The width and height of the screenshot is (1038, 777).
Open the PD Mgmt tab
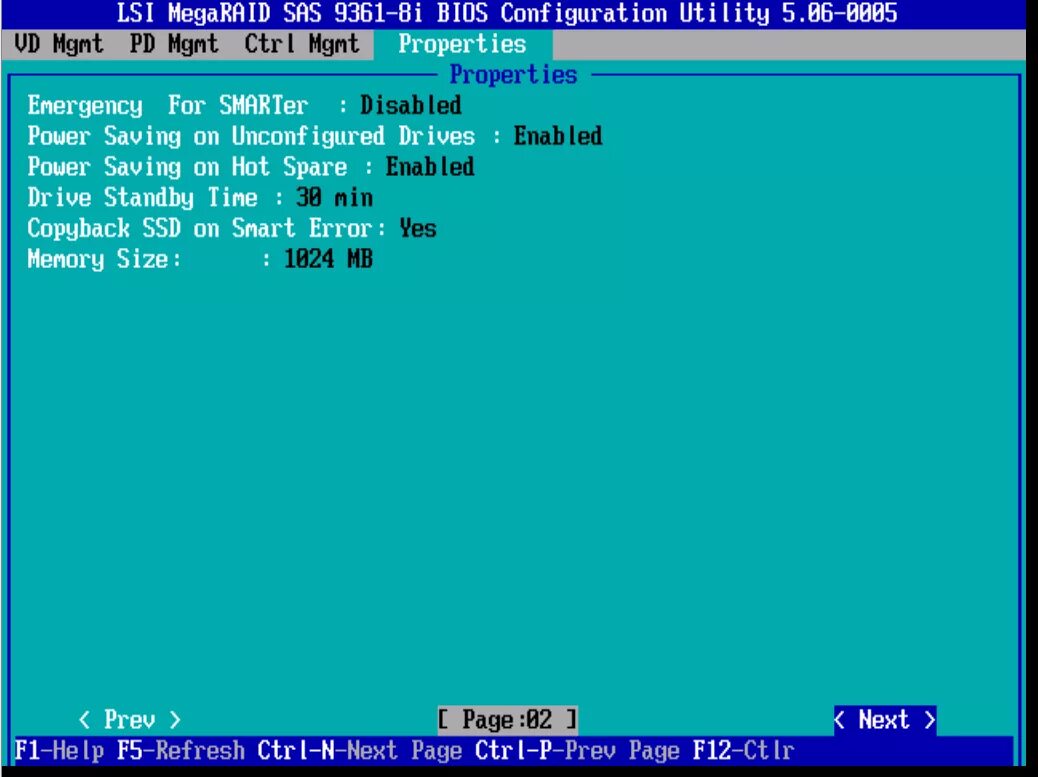click(x=174, y=44)
